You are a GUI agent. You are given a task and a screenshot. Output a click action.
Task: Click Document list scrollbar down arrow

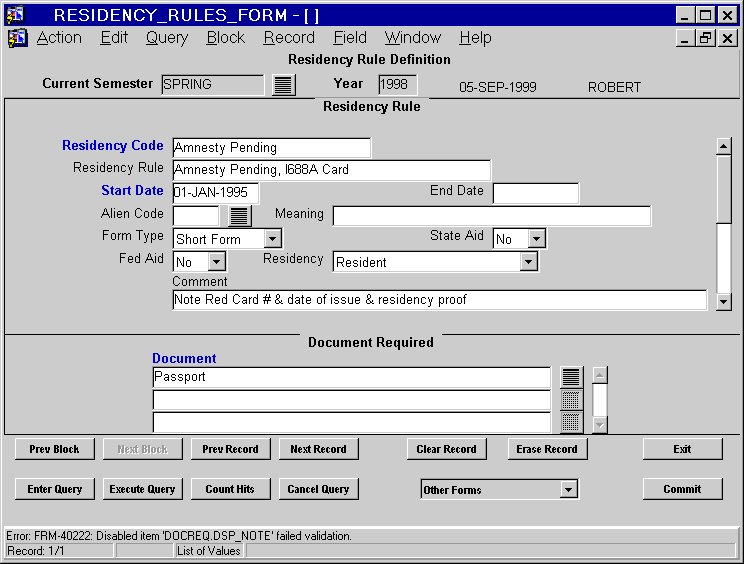click(x=600, y=425)
